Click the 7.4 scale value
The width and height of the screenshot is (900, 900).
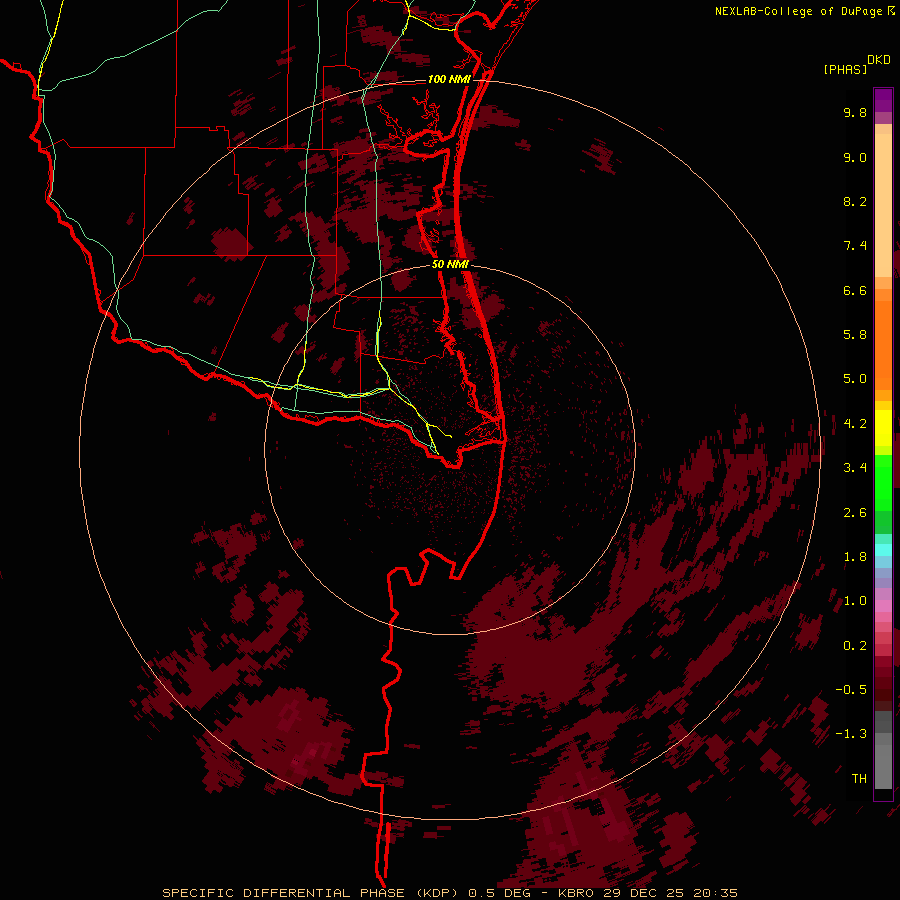[855, 246]
